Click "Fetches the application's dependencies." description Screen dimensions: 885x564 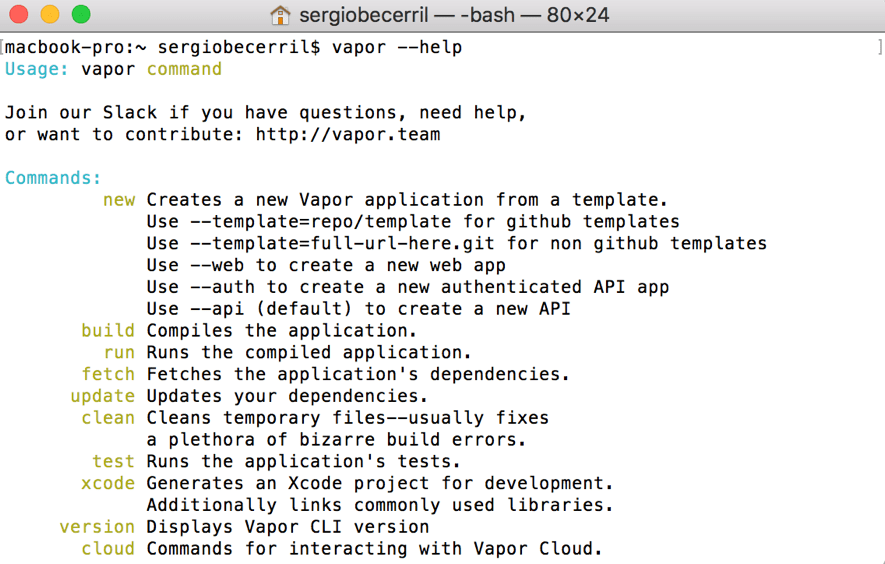[358, 374]
